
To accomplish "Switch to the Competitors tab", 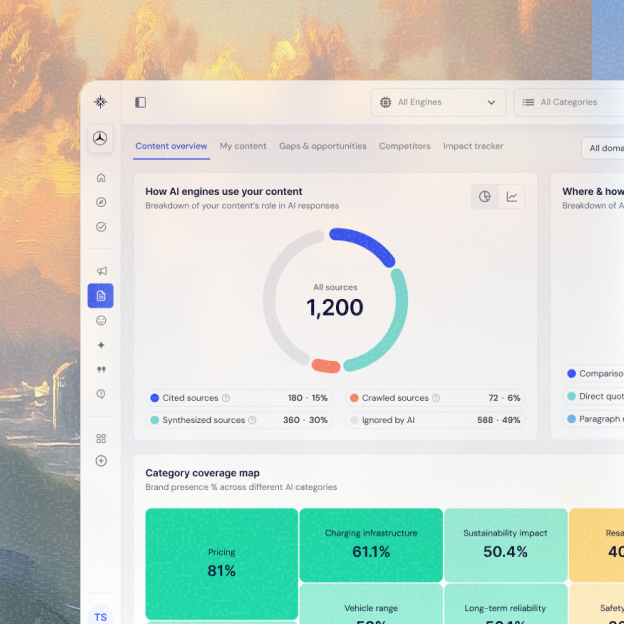I will 405,146.
